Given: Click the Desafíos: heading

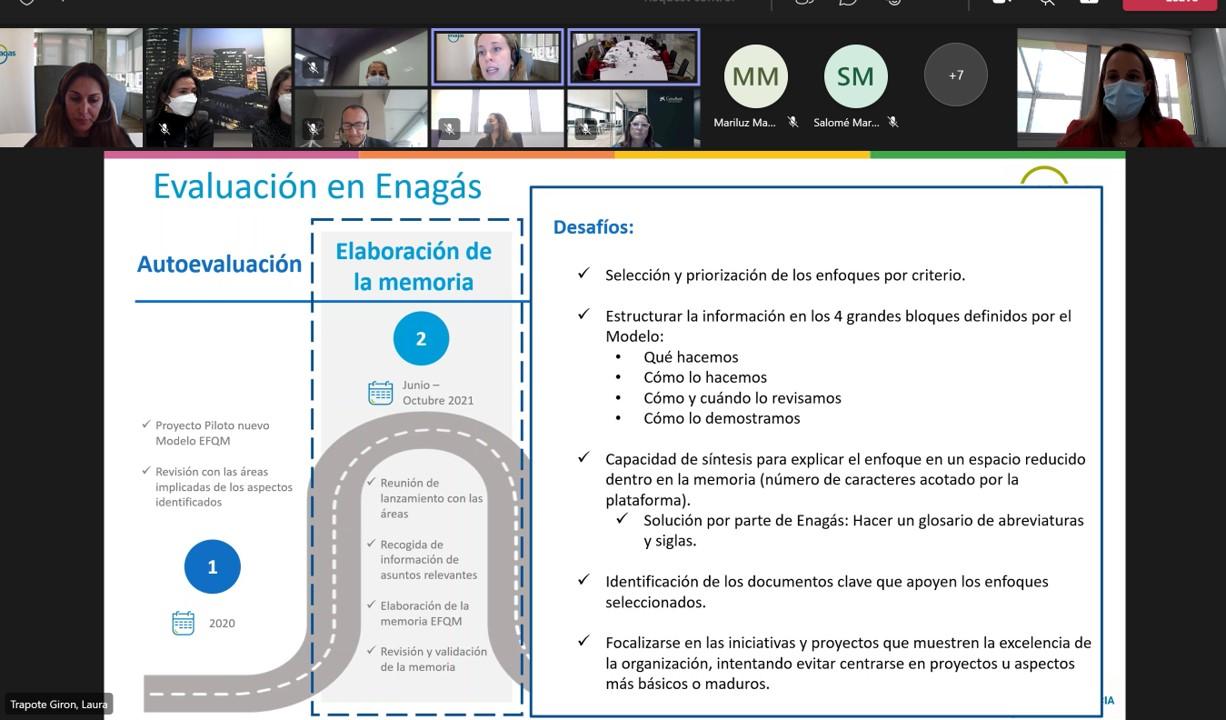Looking at the screenshot, I should (x=594, y=227).
